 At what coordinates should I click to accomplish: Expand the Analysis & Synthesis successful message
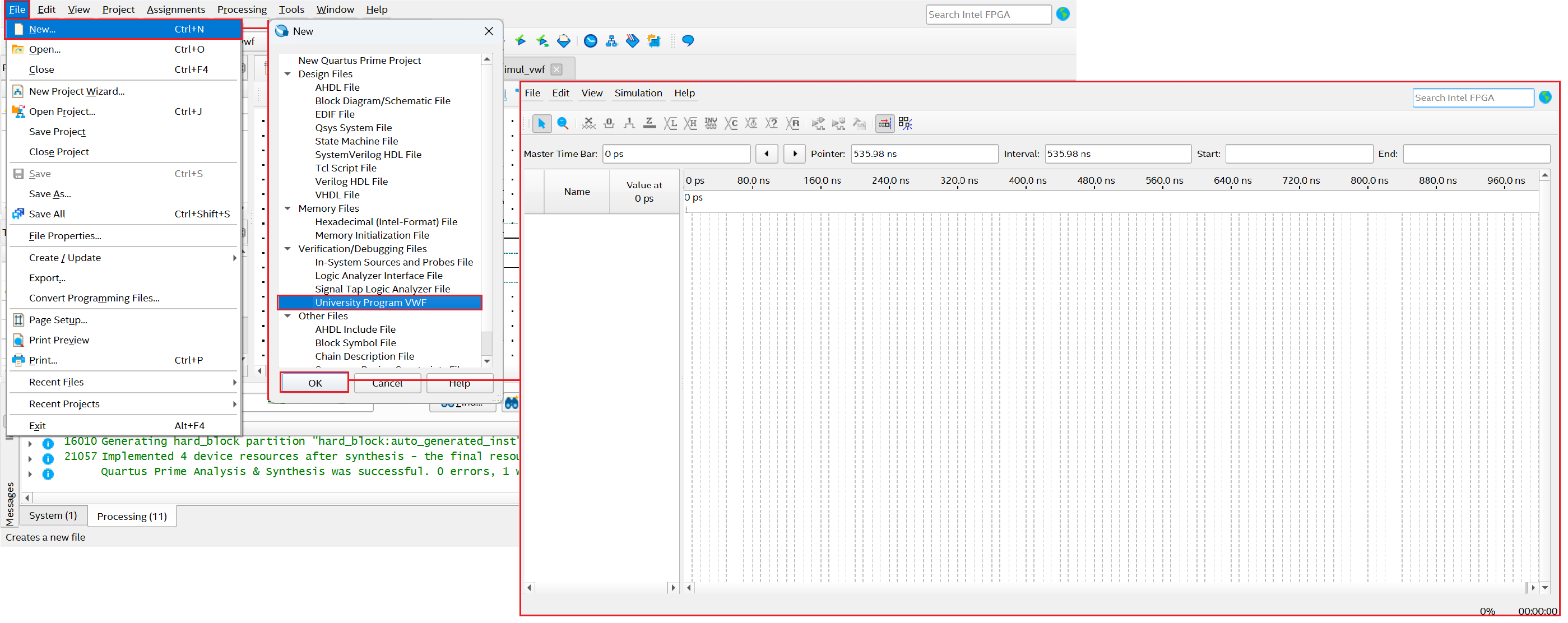point(30,474)
